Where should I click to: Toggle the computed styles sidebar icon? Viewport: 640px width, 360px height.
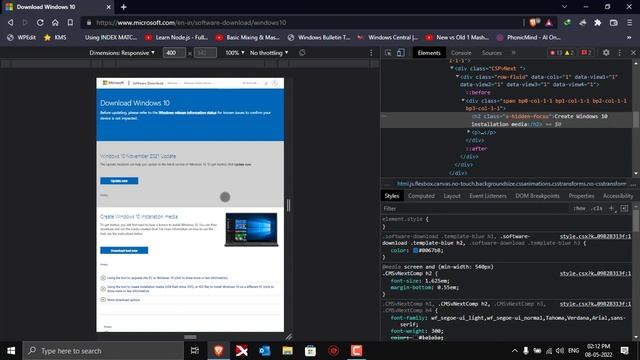624,209
